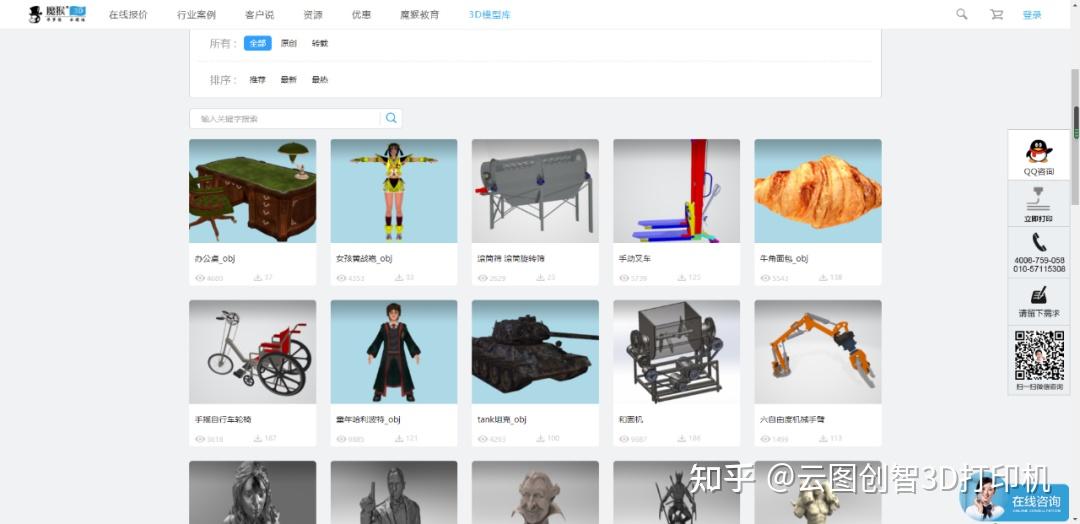Click the download icon under 和面机
The height and width of the screenshot is (524, 1080).
coord(681,438)
